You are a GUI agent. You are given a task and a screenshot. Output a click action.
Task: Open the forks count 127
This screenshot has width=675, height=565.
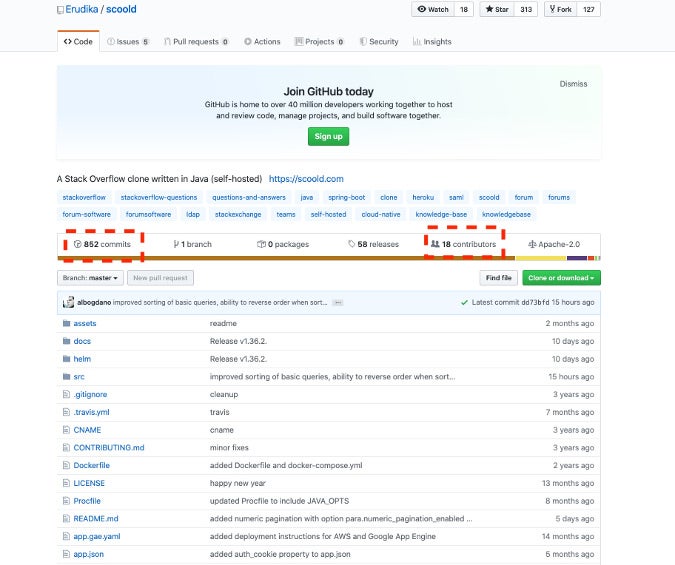588,9
